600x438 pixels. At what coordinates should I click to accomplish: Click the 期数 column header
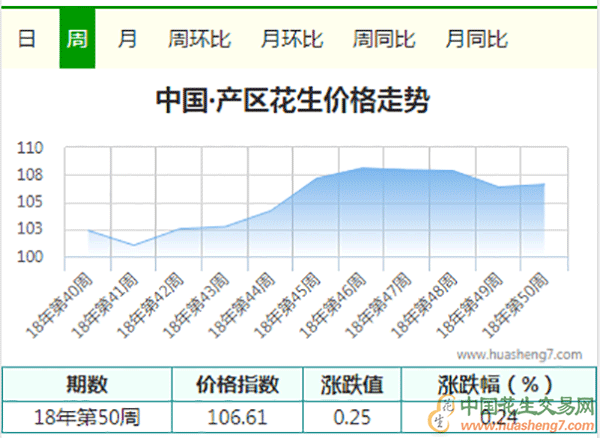point(87,384)
